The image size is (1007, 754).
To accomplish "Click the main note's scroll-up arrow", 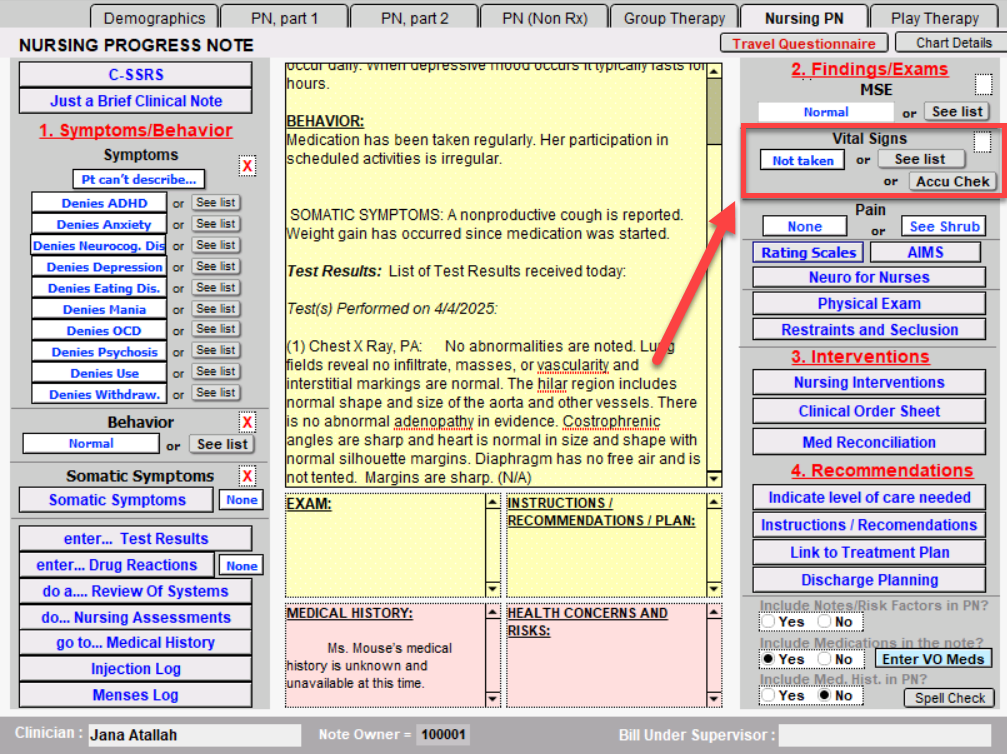I will (713, 71).
